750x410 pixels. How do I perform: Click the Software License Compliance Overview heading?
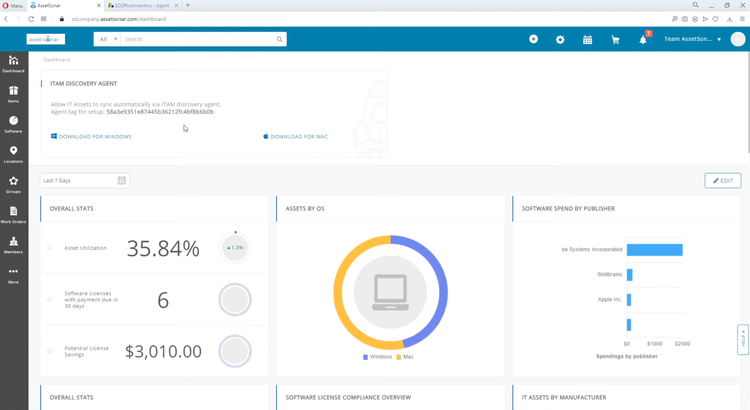tap(348, 398)
